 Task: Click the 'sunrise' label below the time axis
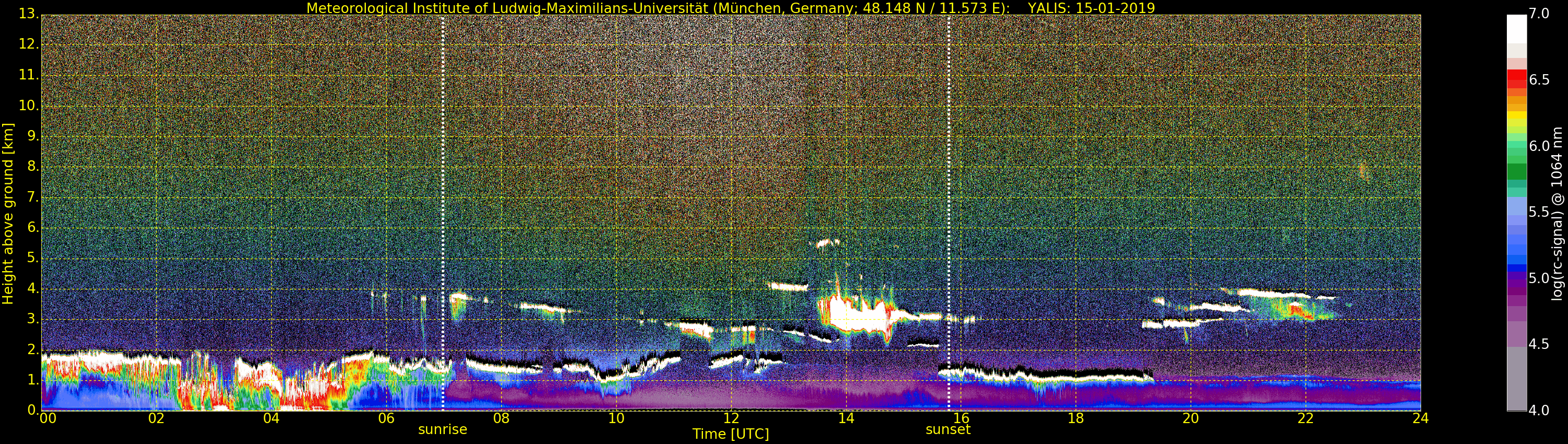443,429
